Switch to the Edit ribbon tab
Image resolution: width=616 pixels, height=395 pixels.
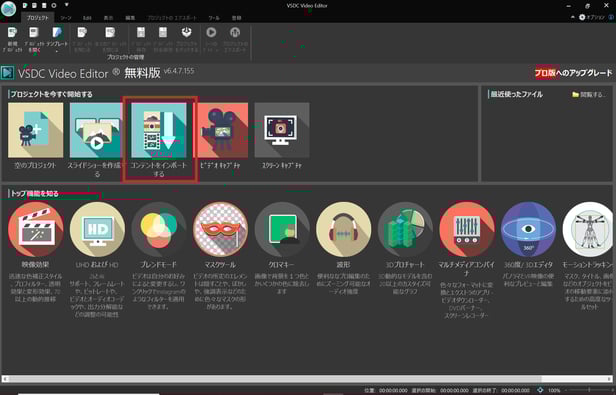pyautogui.click(x=87, y=18)
